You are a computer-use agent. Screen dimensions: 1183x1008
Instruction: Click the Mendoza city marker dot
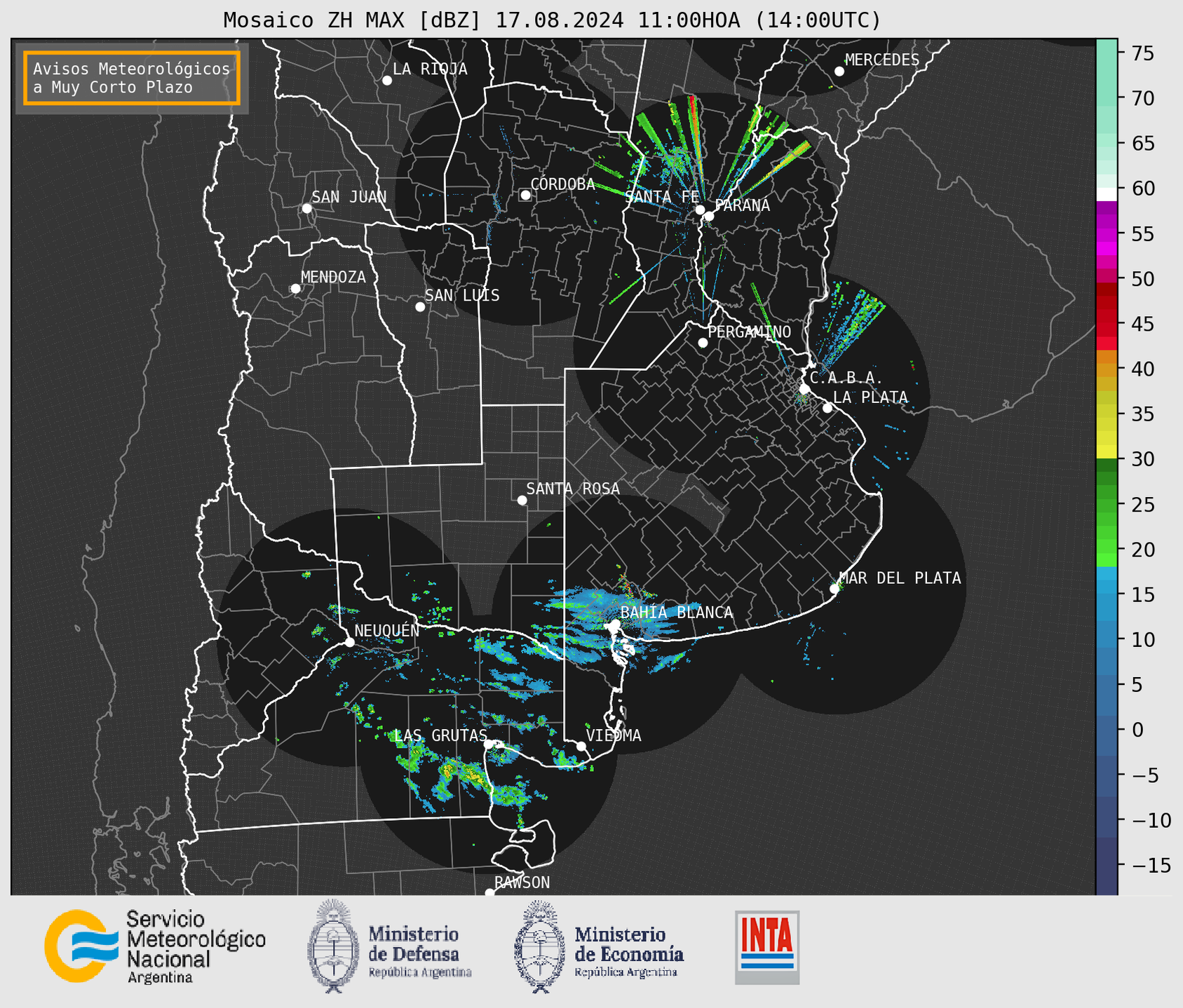tap(295, 289)
